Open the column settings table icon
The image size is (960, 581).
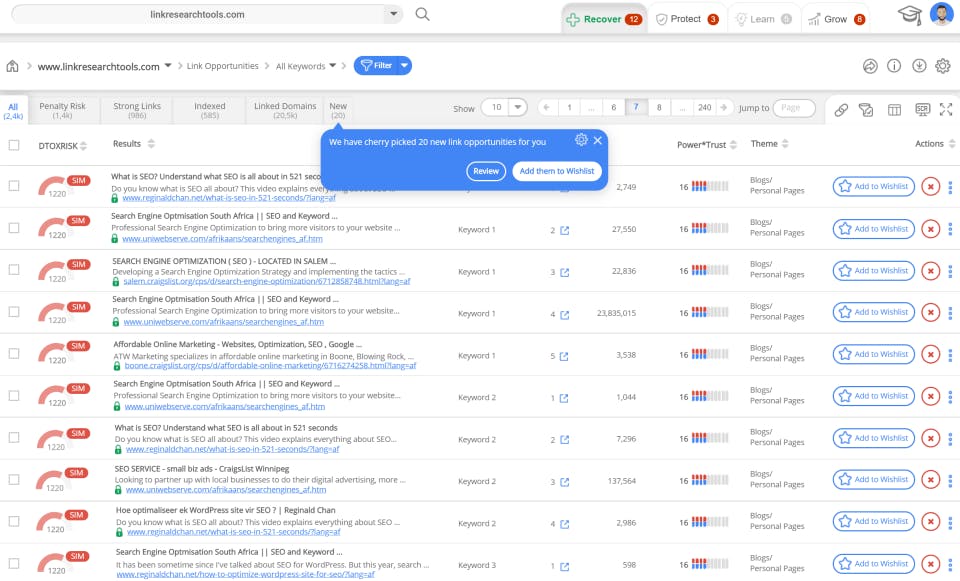(893, 110)
